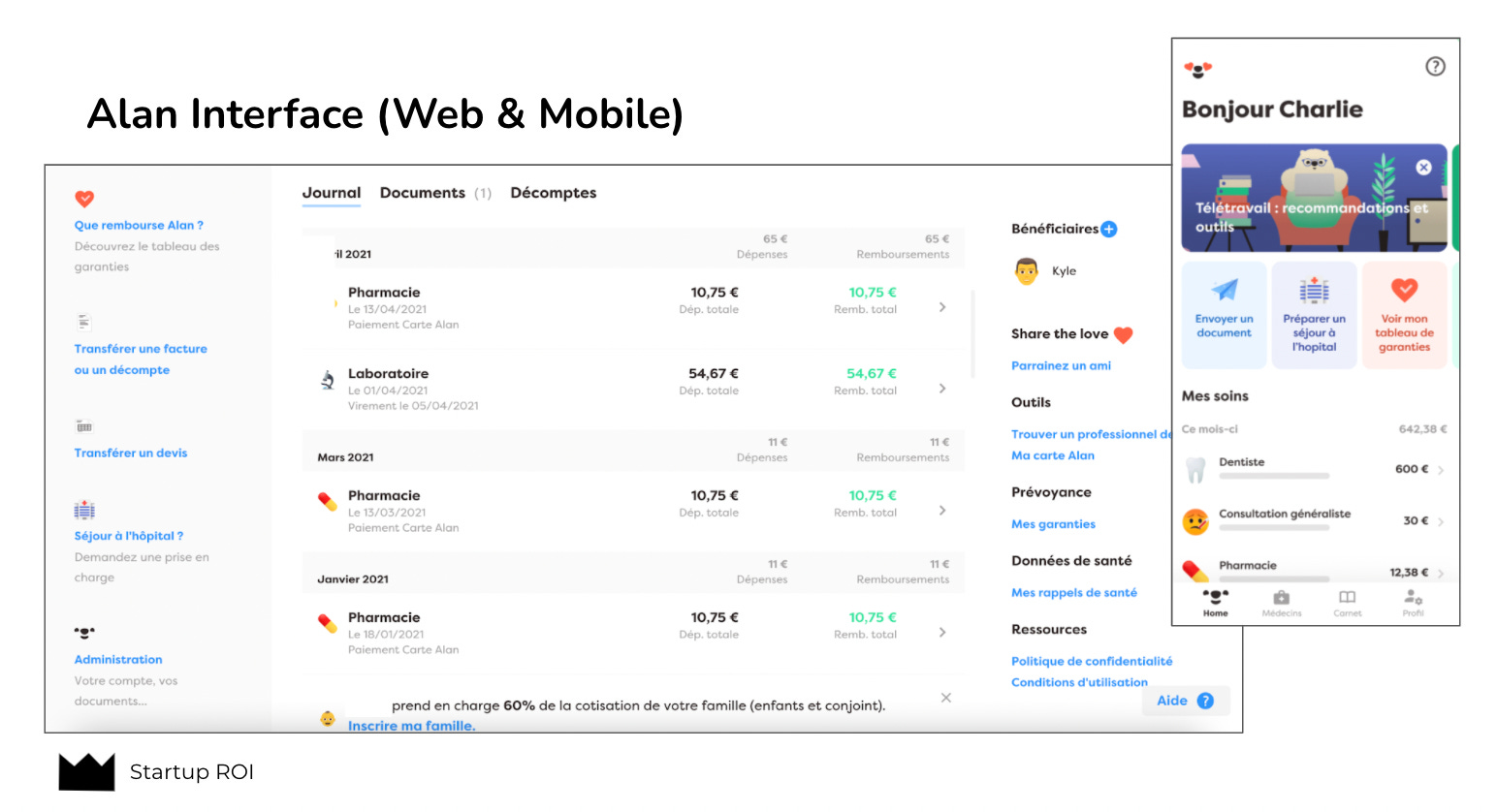Expand Pharmacie 13/03/2021 entry chevron
This screenshot has height=812, width=1497.
942,511
